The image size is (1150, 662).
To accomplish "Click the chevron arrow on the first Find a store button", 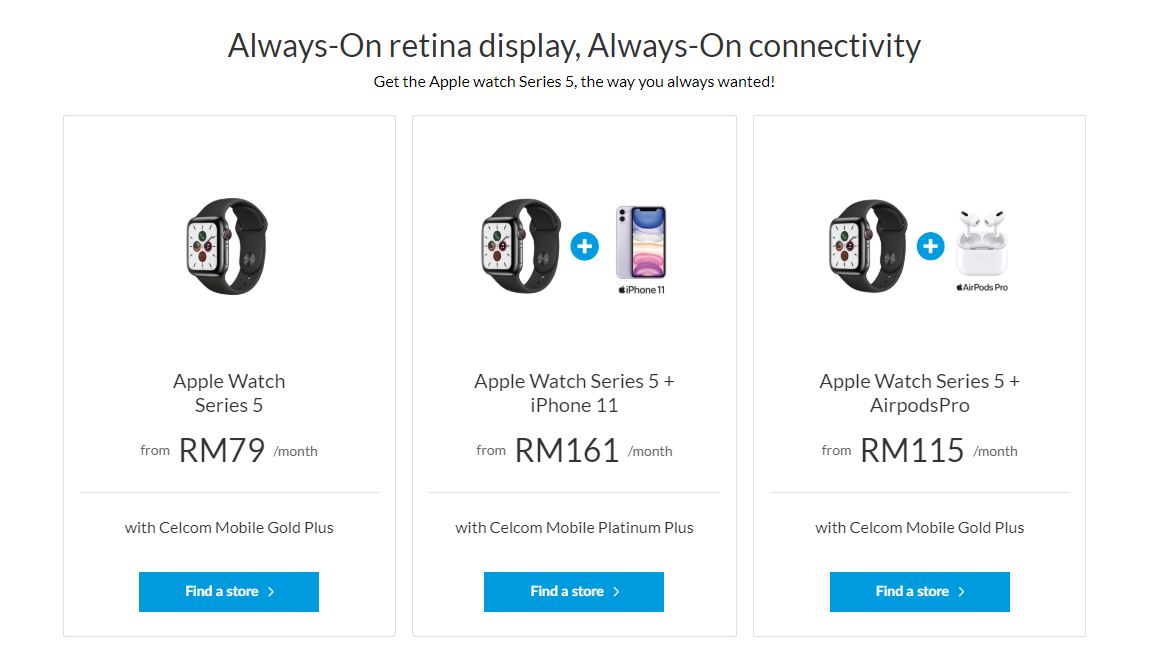I will [271, 592].
